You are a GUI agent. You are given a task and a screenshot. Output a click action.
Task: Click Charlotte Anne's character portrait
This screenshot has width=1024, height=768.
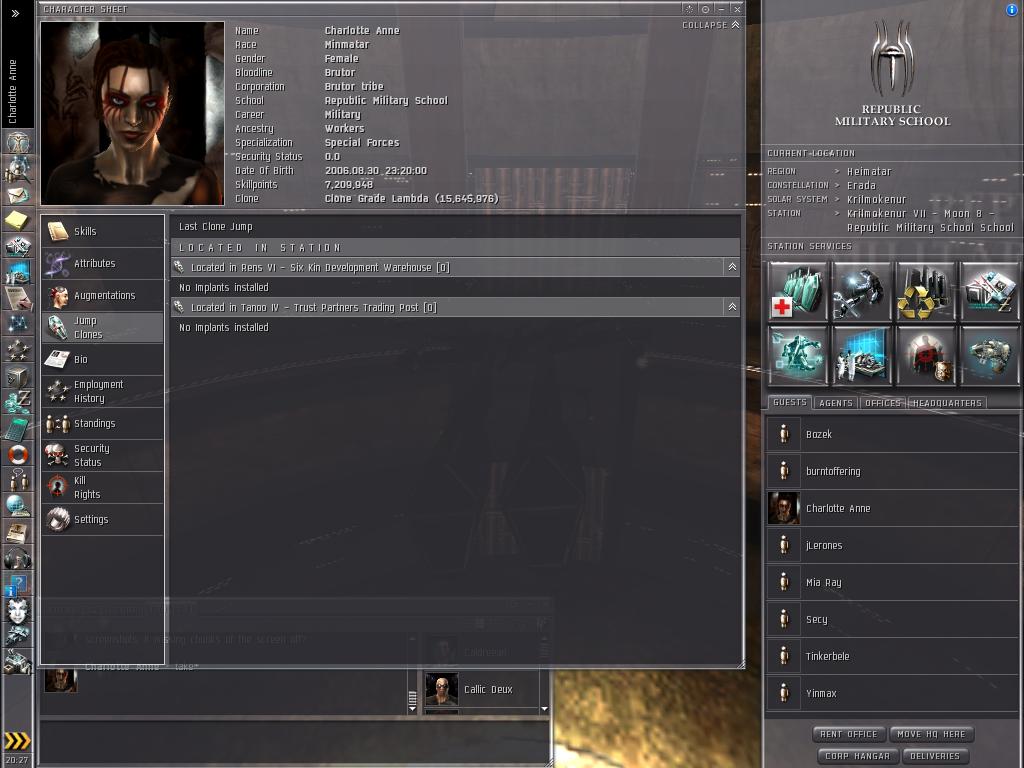point(133,114)
